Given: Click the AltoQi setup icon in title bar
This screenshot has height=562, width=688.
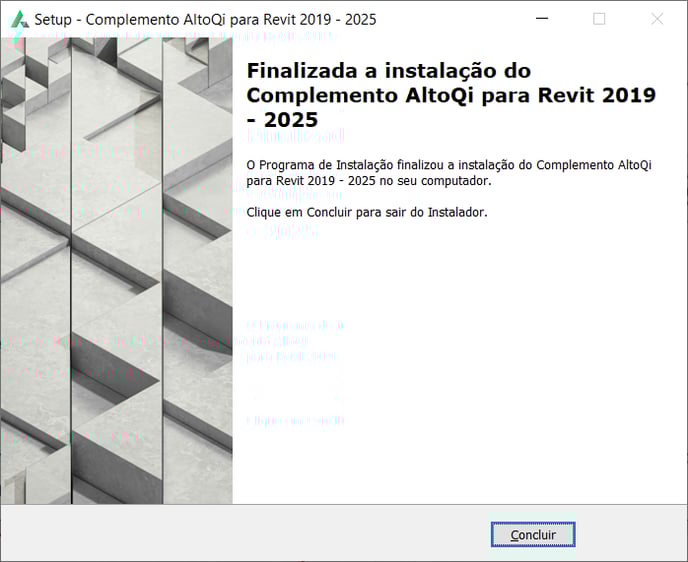Looking at the screenshot, I should pos(19,19).
